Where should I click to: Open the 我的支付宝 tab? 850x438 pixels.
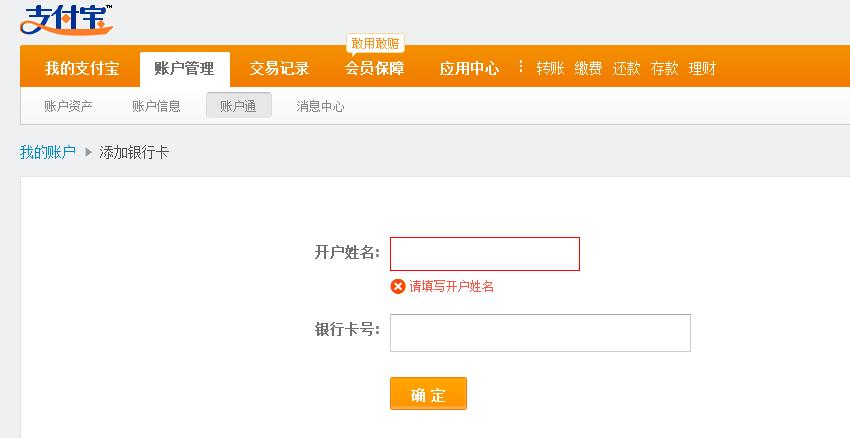click(x=82, y=68)
